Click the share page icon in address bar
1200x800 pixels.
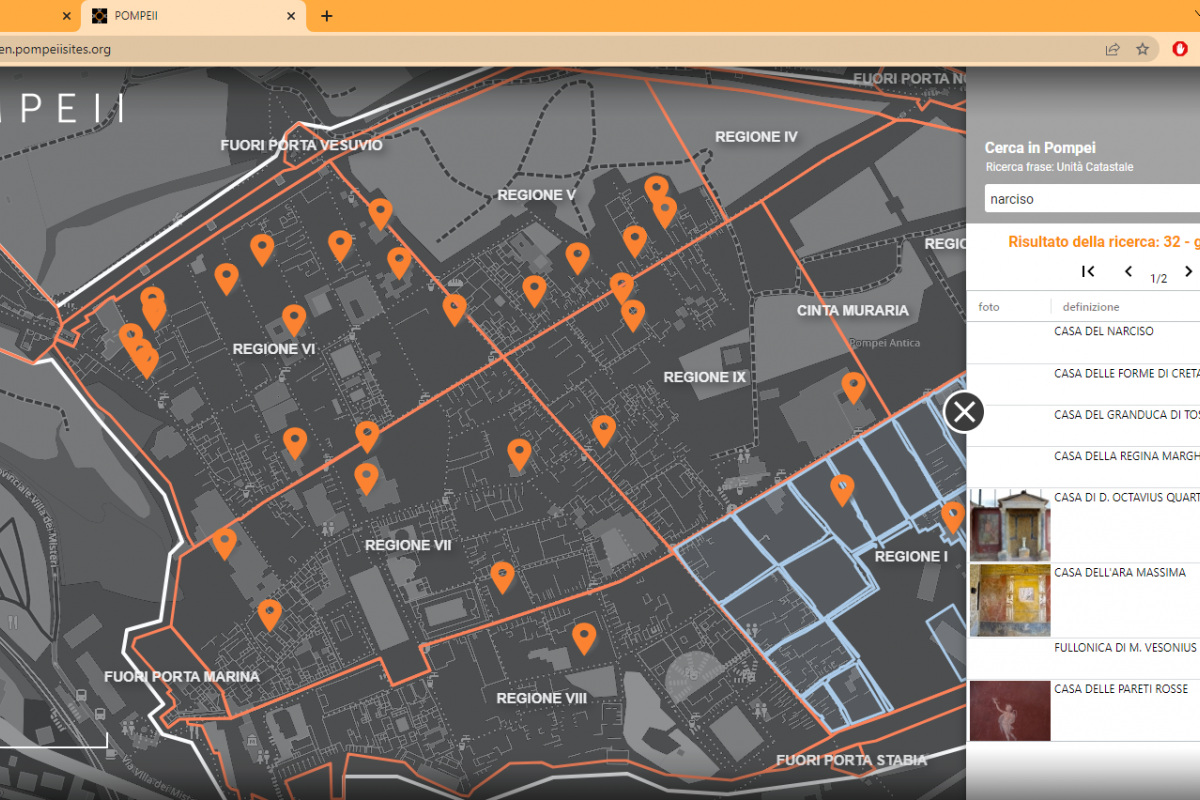(1112, 49)
